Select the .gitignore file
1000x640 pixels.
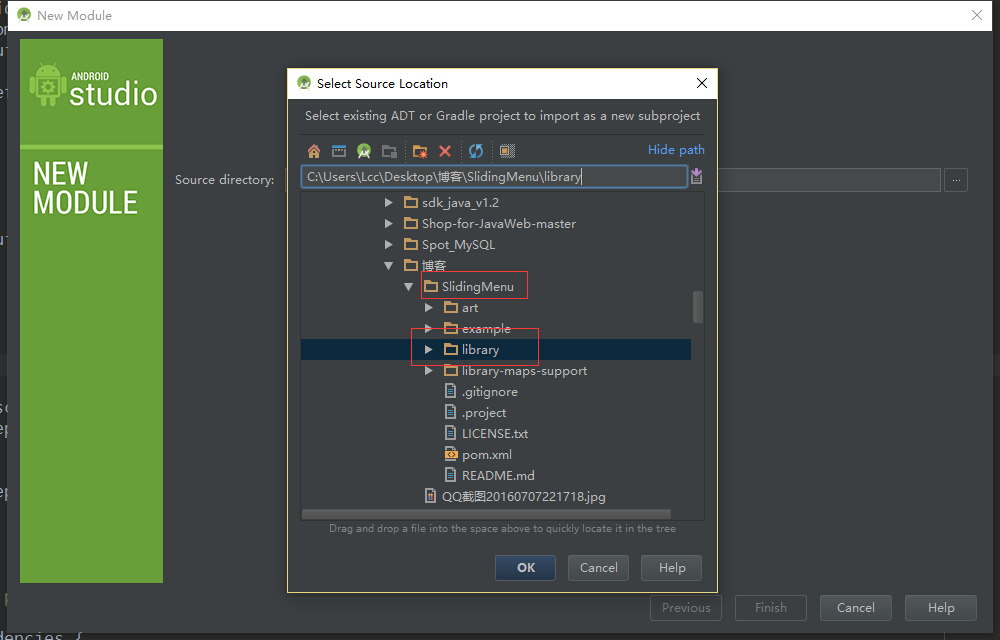(482, 392)
